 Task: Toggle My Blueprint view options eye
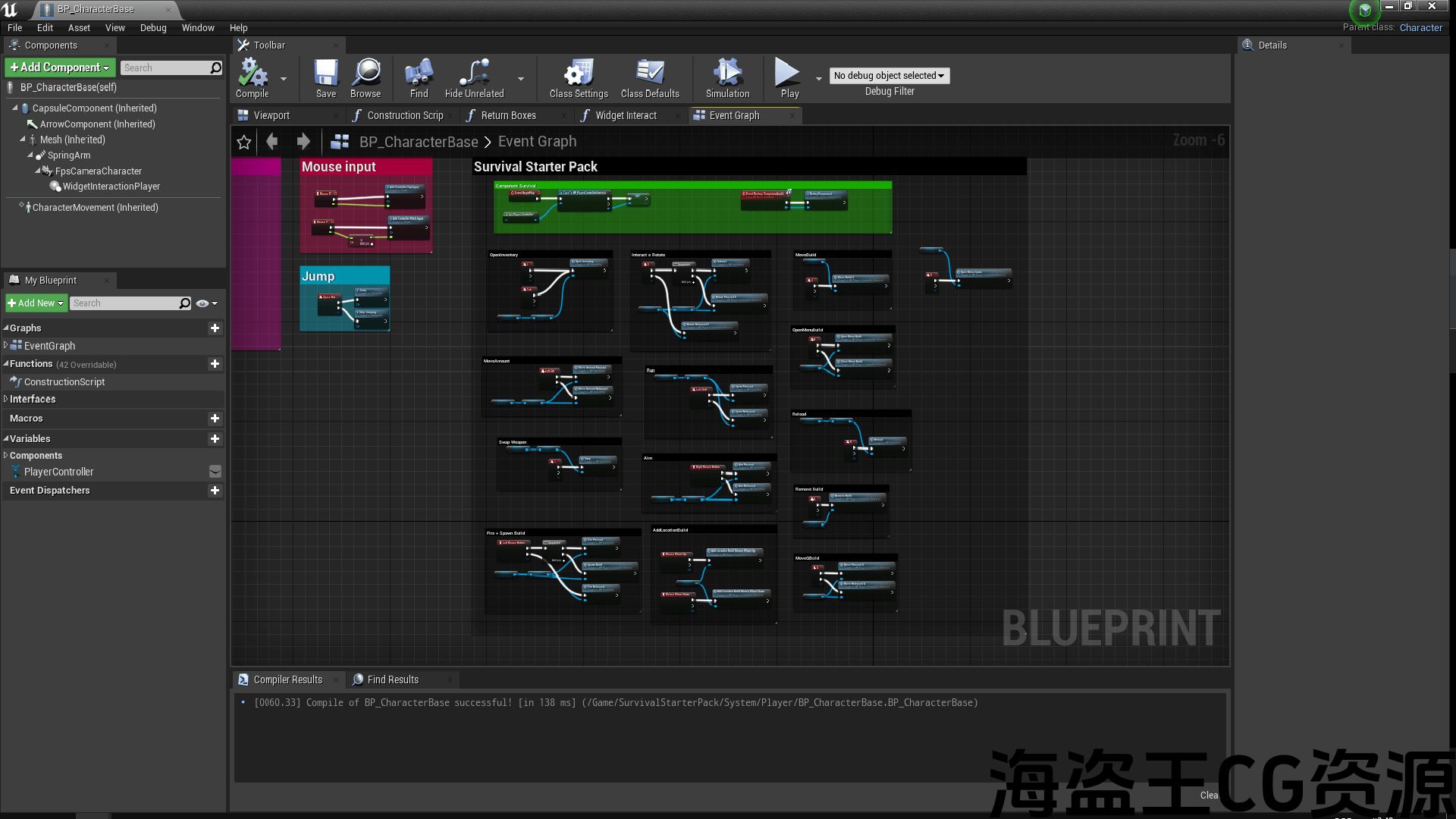(x=202, y=303)
